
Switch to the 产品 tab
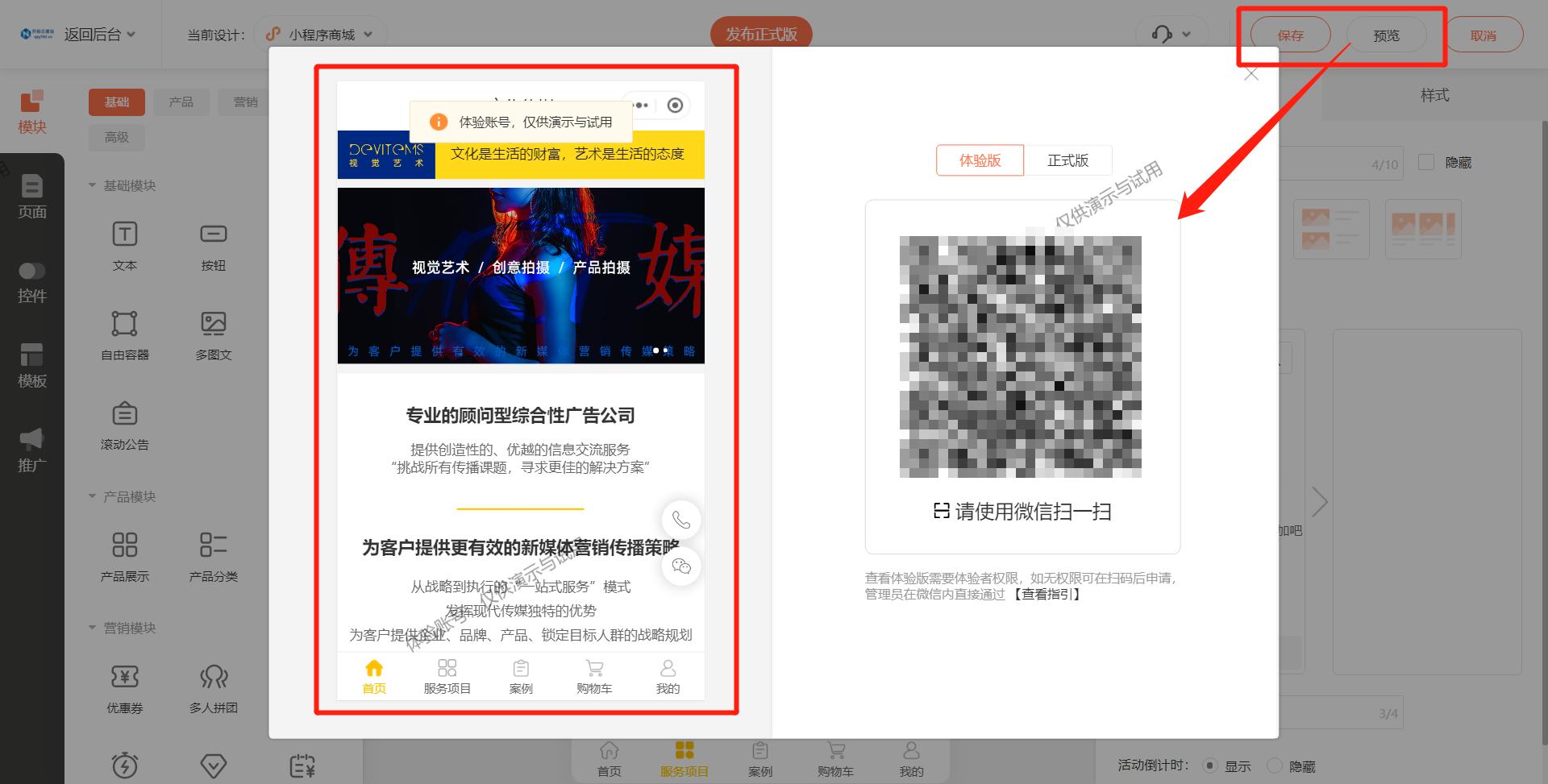[181, 102]
